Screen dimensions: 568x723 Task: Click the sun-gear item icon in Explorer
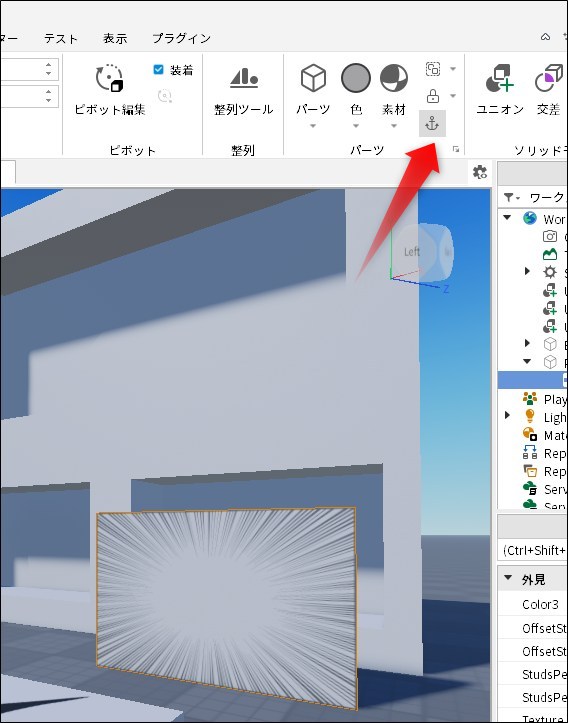click(x=550, y=272)
